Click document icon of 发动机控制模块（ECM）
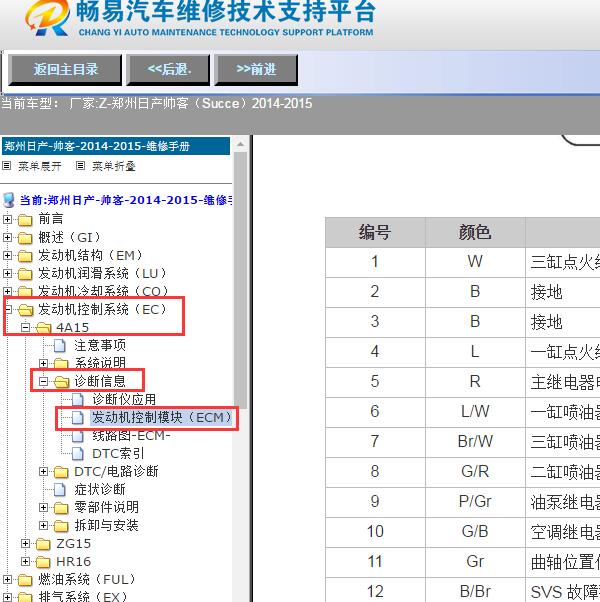600x602 pixels. [x=78, y=418]
